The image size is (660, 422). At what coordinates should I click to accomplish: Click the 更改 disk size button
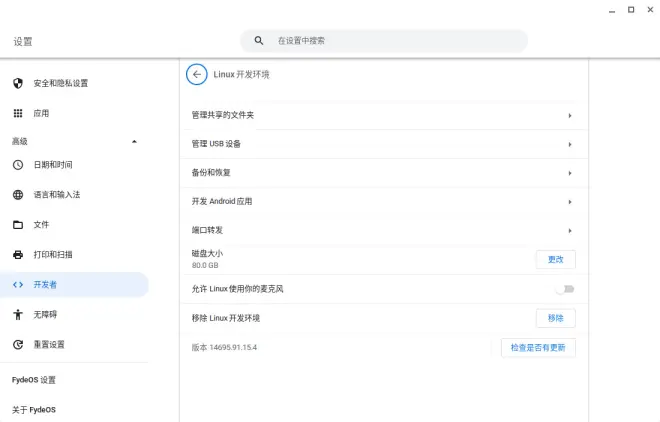tap(556, 260)
